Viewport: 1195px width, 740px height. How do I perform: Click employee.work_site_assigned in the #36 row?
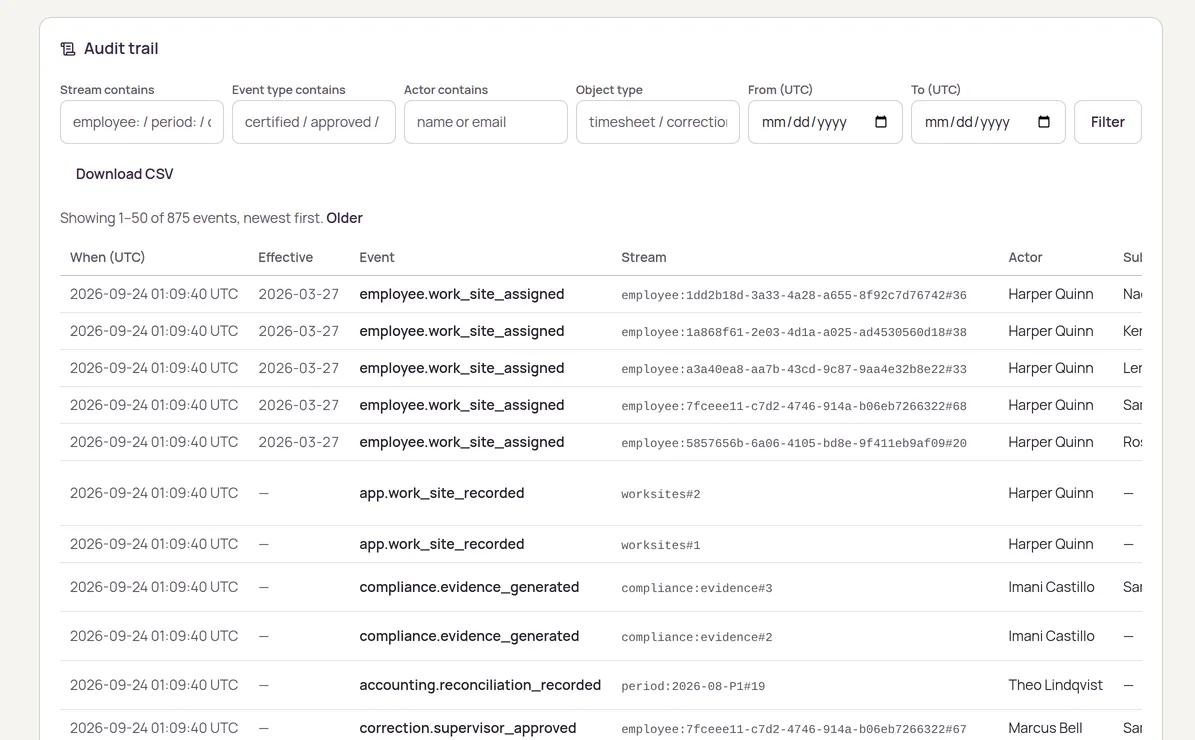click(462, 294)
